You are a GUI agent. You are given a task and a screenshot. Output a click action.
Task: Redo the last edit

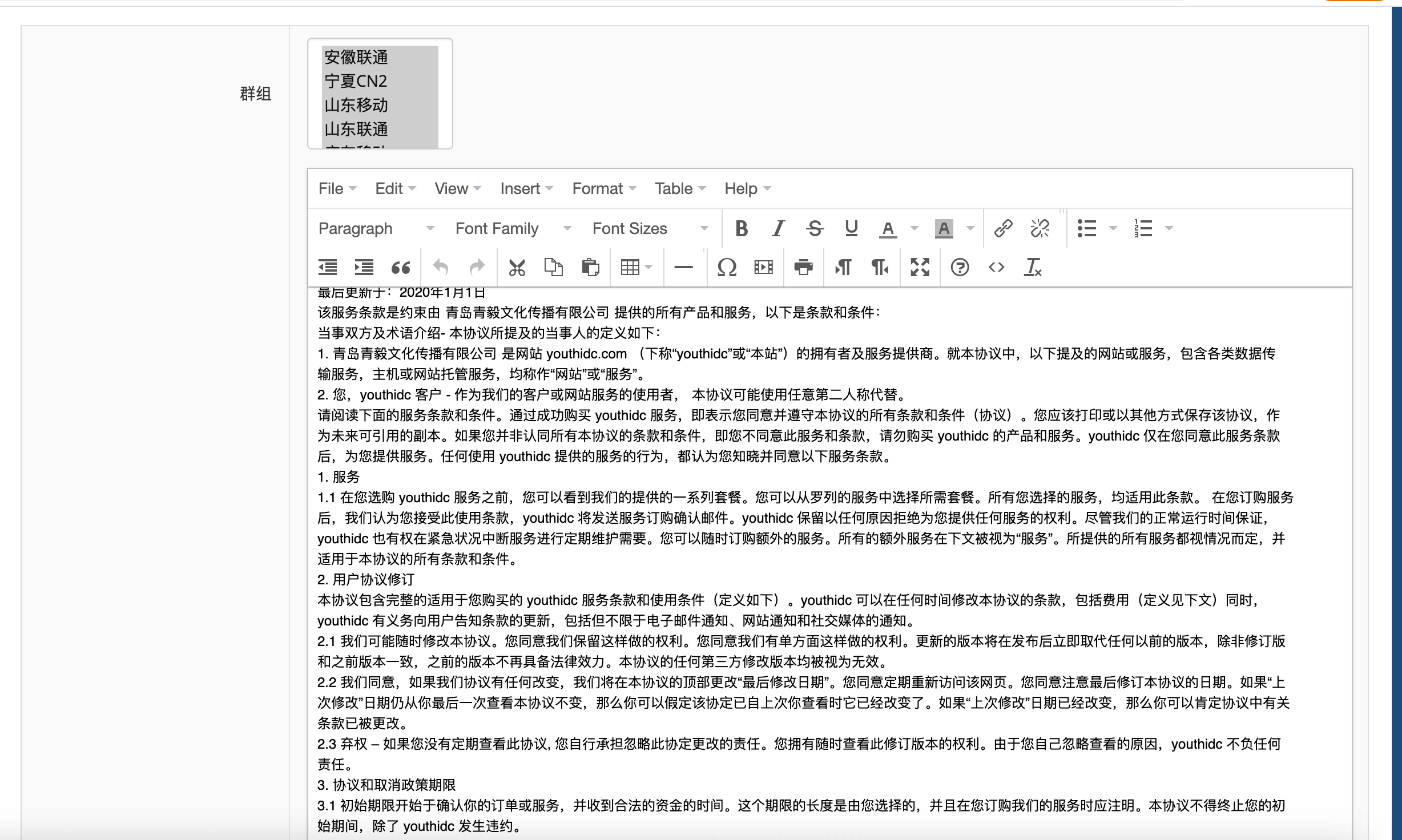477,267
